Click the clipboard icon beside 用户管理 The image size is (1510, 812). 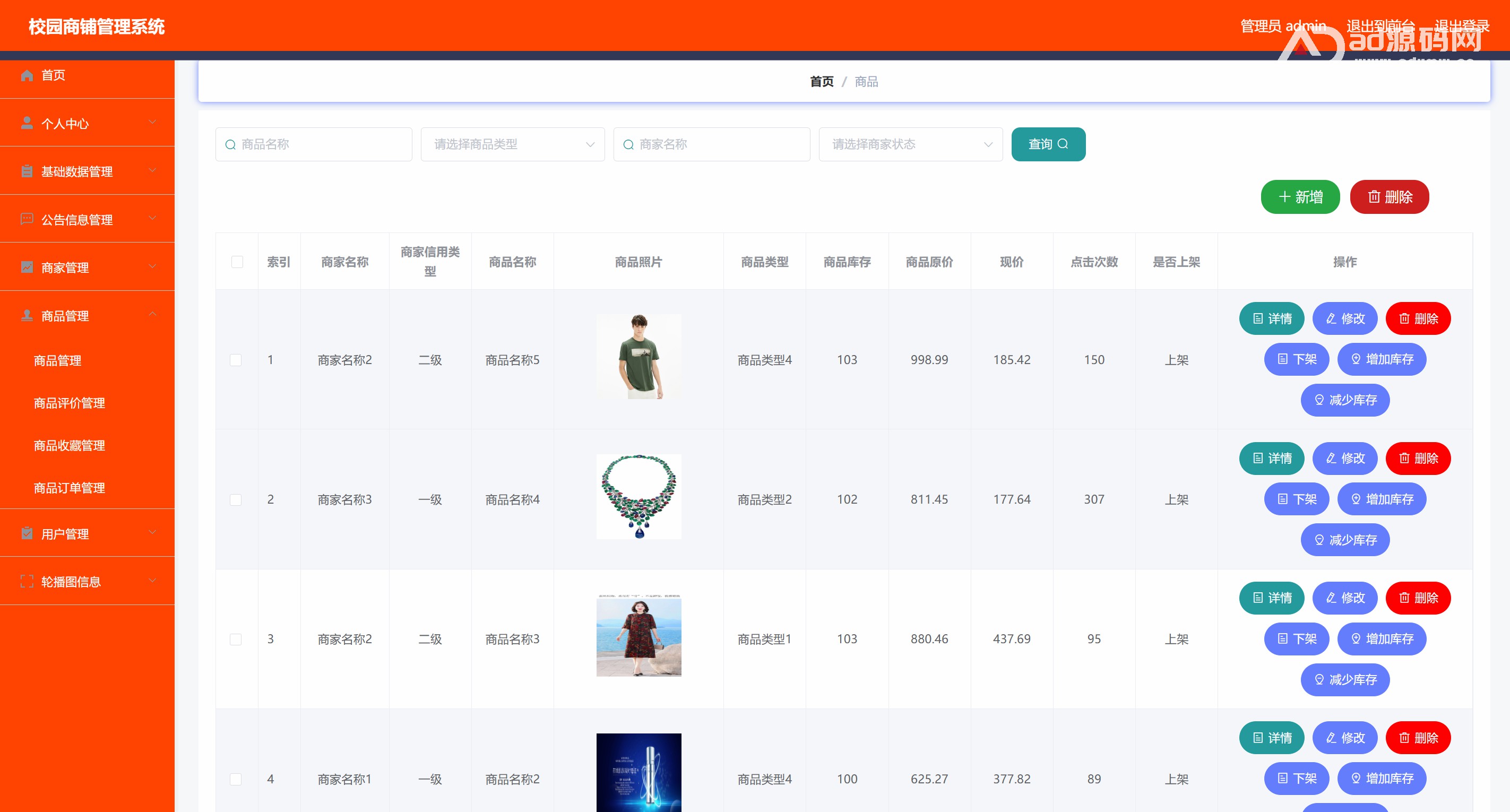[x=27, y=533]
